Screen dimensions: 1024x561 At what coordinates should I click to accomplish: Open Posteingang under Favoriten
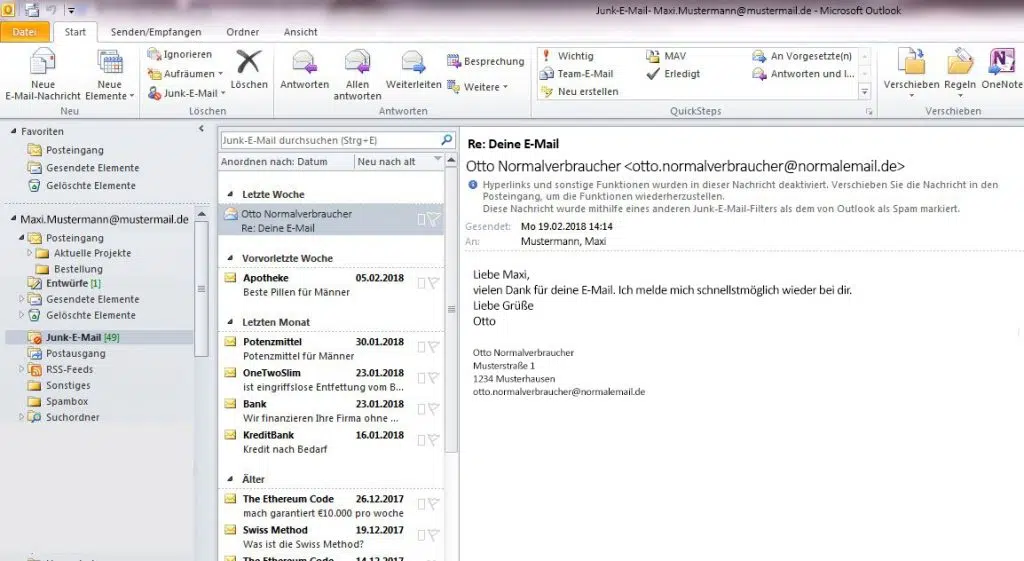pyautogui.click(x=65, y=150)
